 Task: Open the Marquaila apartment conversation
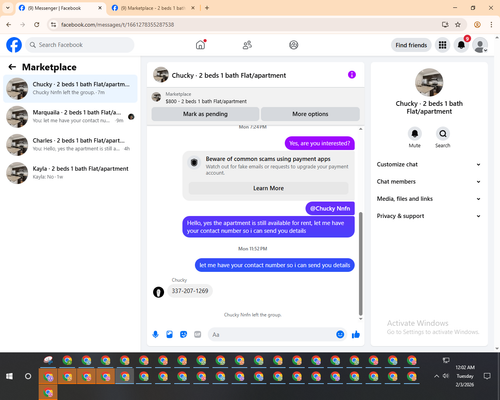[70, 116]
